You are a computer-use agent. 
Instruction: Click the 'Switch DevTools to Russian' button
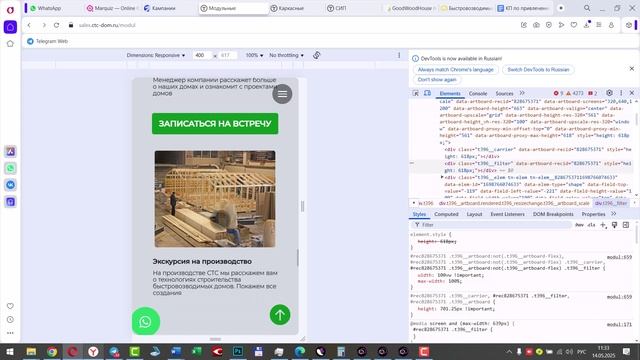[538, 69]
